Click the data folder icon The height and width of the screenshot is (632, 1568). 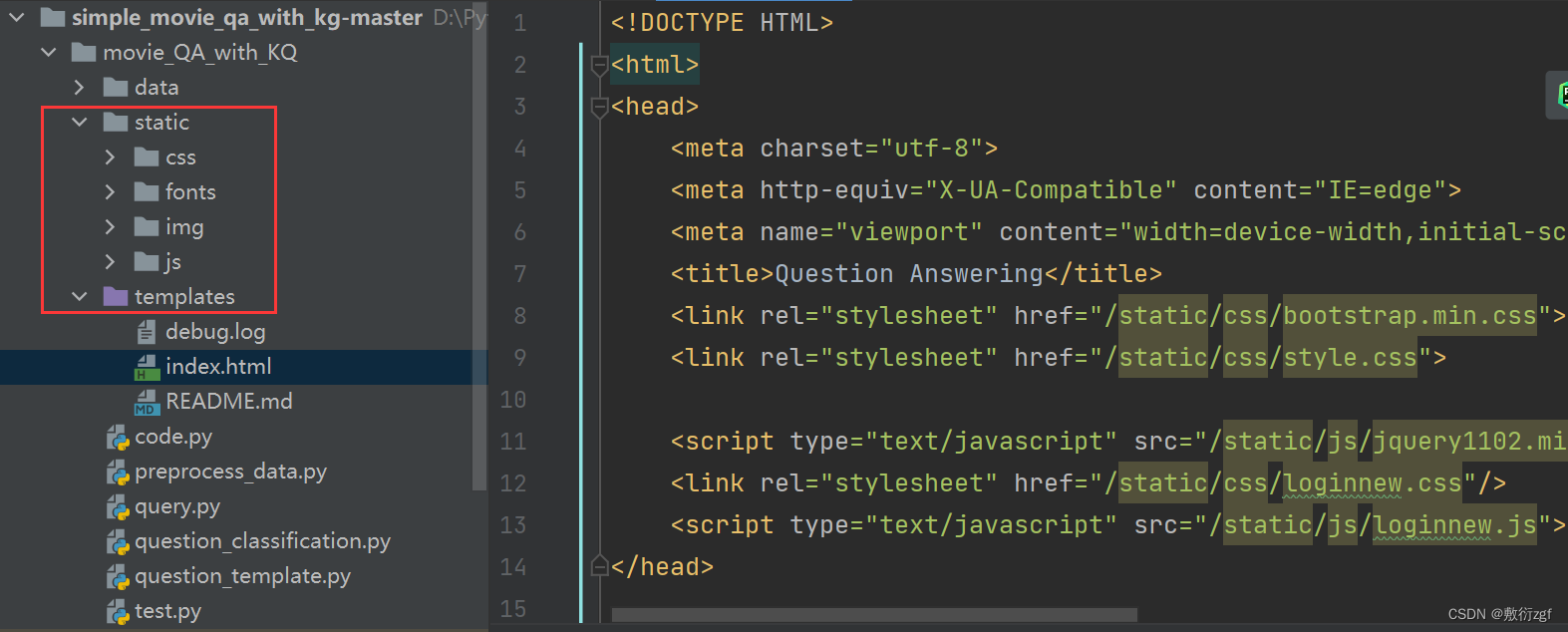[116, 87]
